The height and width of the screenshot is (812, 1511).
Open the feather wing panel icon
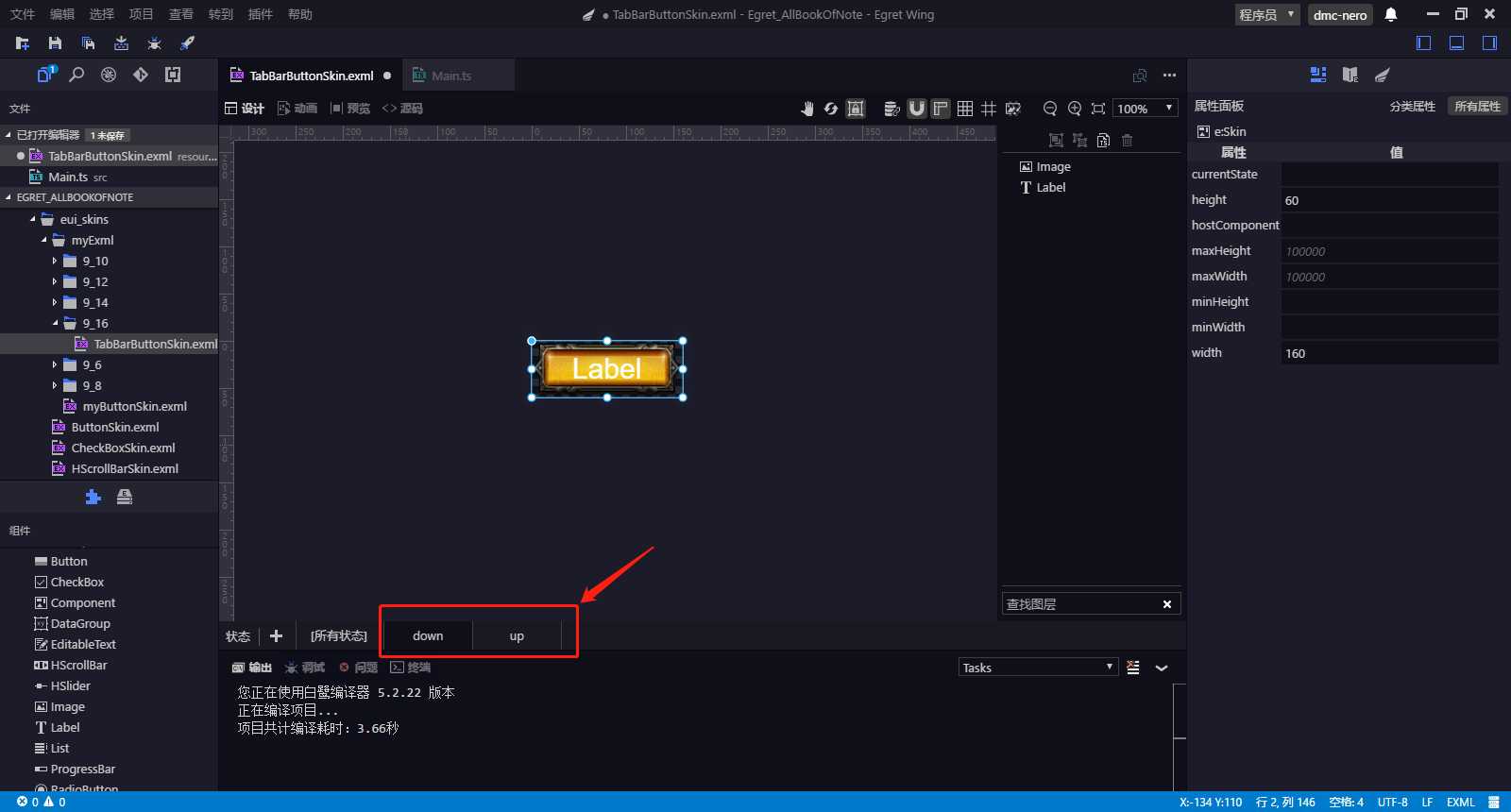[x=1383, y=75]
